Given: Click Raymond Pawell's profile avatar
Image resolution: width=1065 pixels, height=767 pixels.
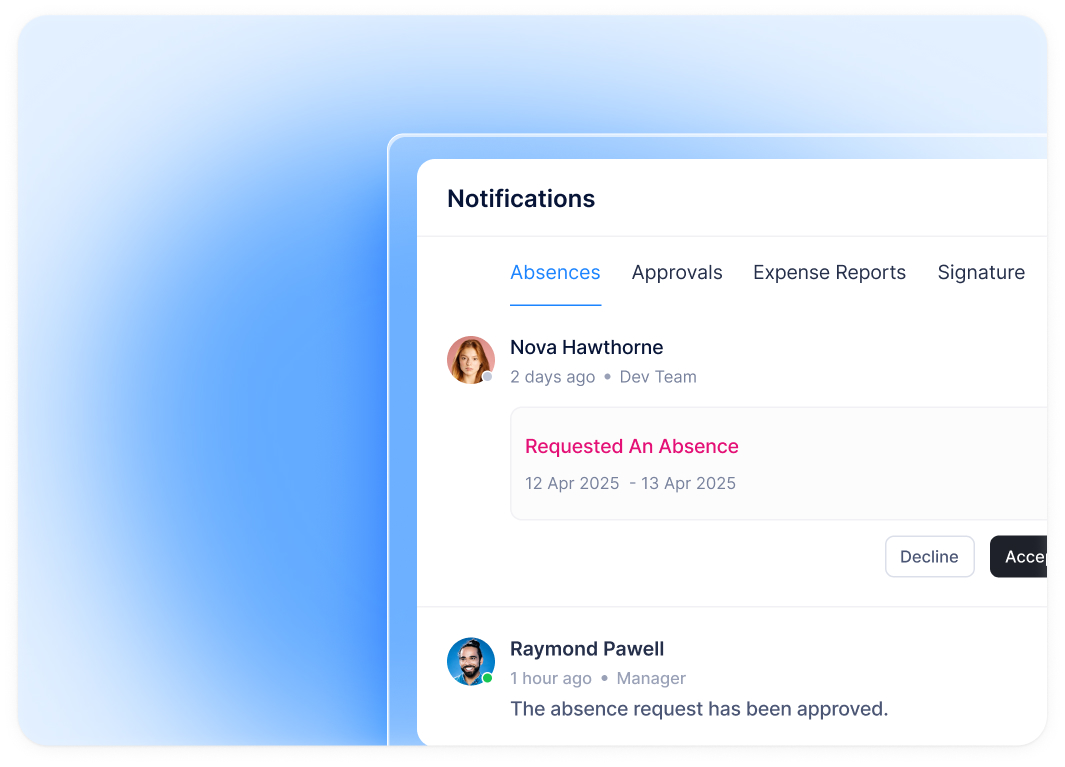Looking at the screenshot, I should tap(470, 661).
